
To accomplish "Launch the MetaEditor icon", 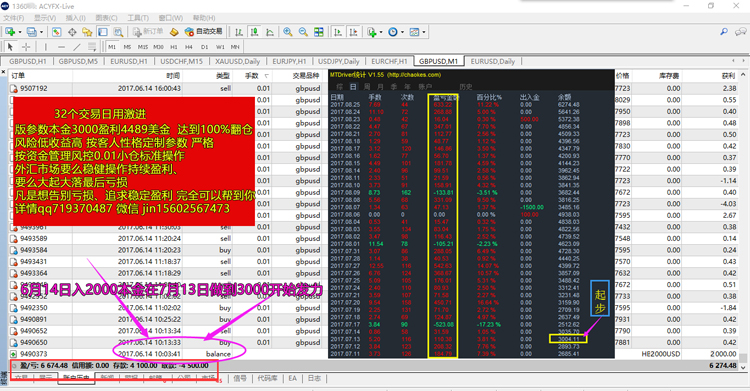I will pyautogui.click(x=174, y=32).
